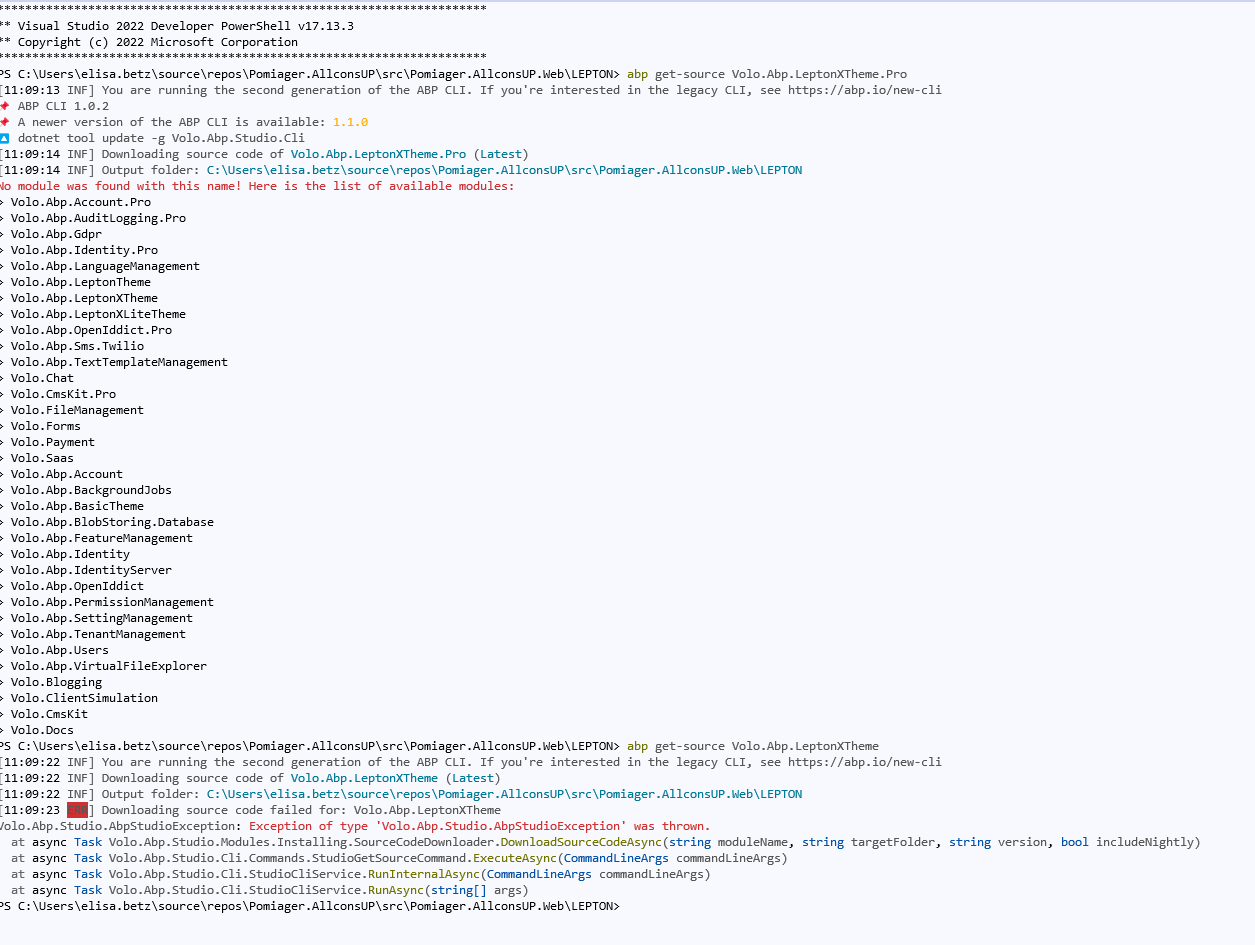1255x945 pixels.
Task: Click the blue up-arrow icon before dotnet tool update
Action: click(x=5, y=138)
